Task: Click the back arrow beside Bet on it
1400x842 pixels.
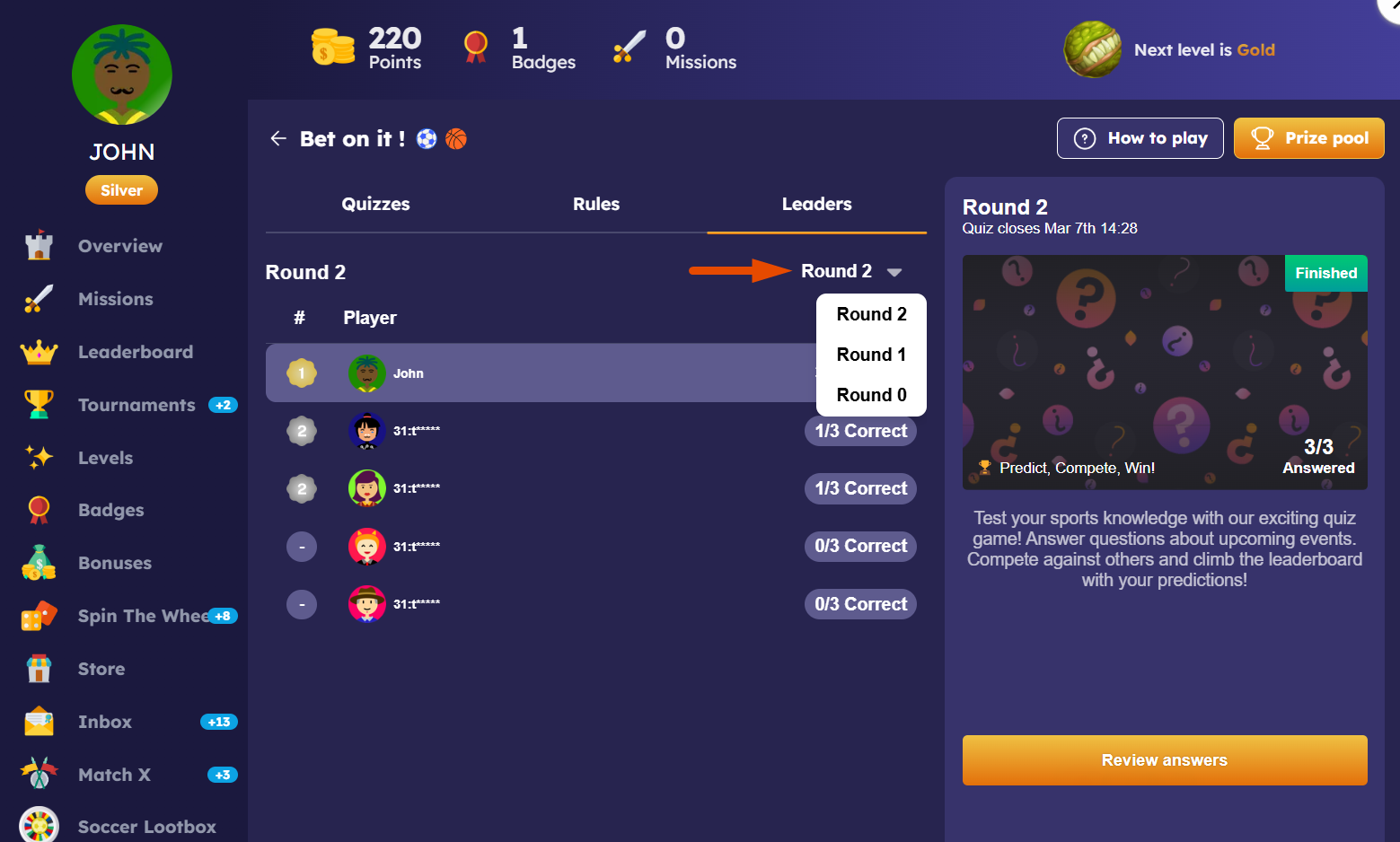Action: coord(278,138)
